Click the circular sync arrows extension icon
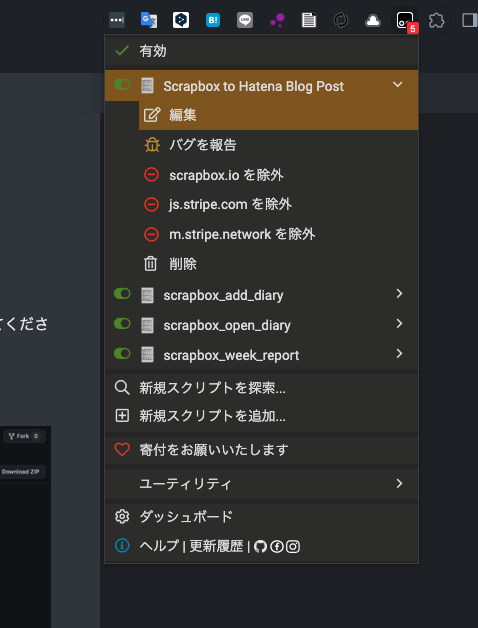The width and height of the screenshot is (478, 628). pyautogui.click(x=341, y=20)
